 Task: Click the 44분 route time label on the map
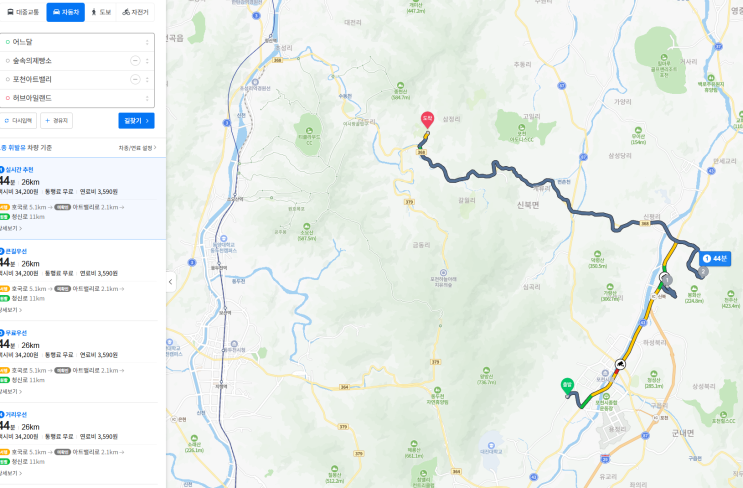(715, 259)
